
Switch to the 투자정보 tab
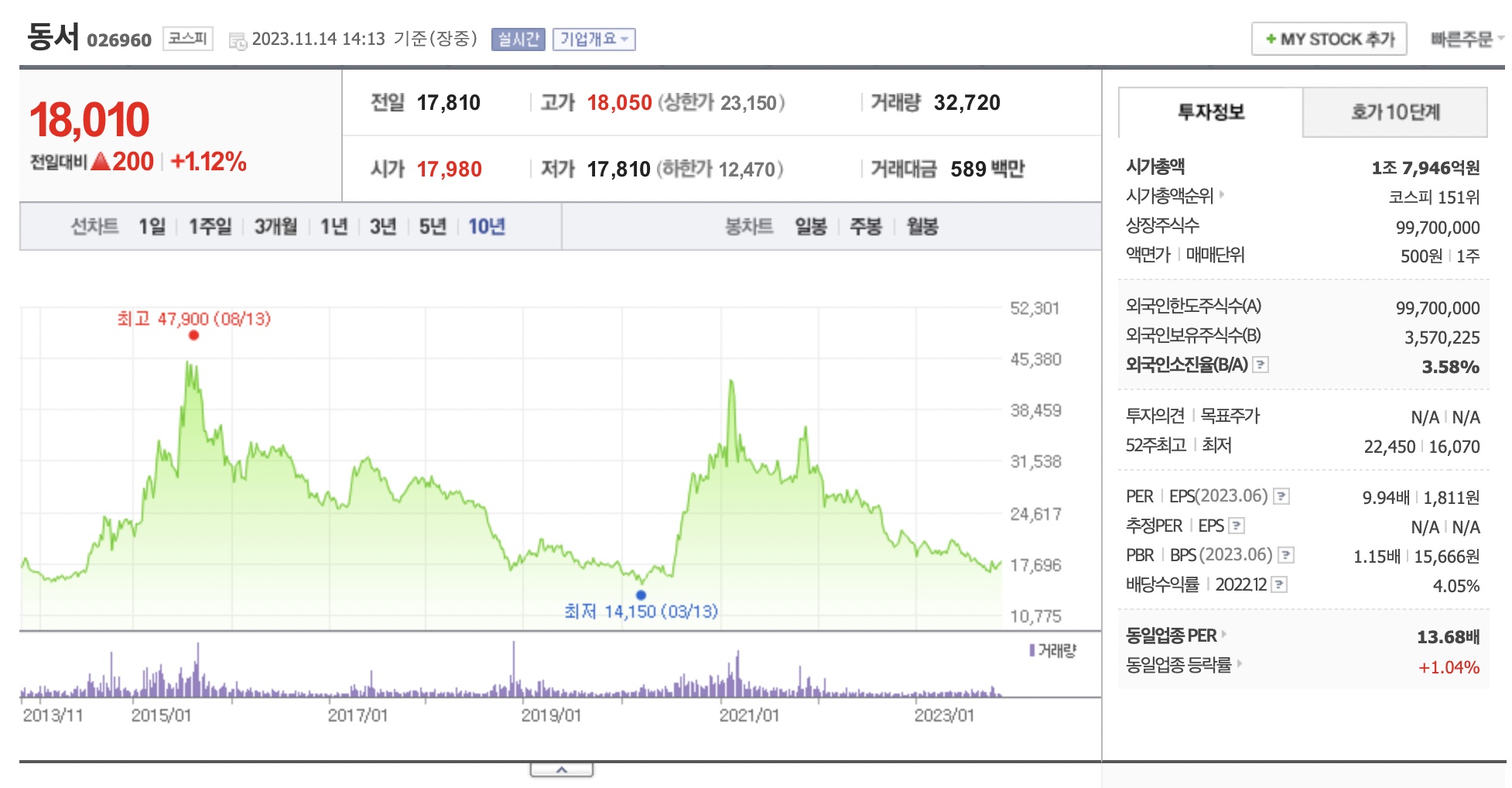1211,112
